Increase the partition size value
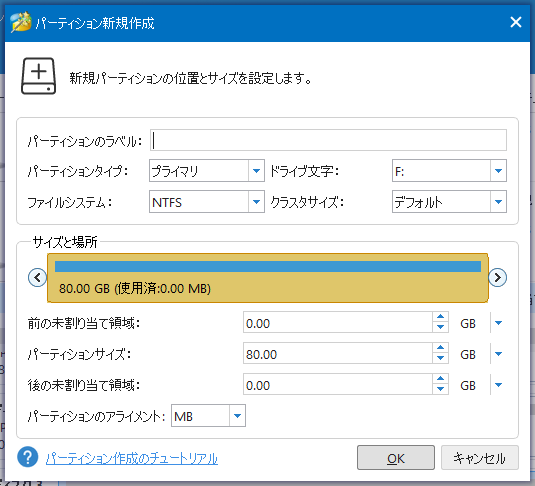 click(440, 347)
